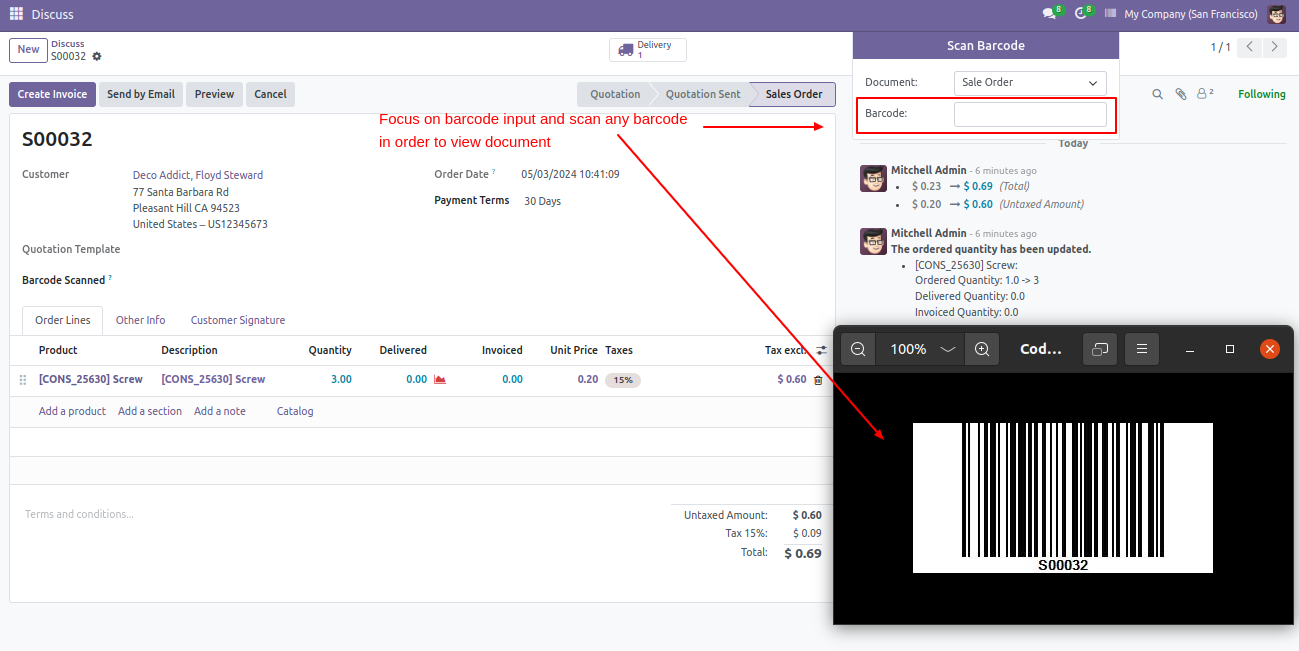Go to previous record arrow
Screen dimensions: 1299x651
pyautogui.click(x=1250, y=47)
